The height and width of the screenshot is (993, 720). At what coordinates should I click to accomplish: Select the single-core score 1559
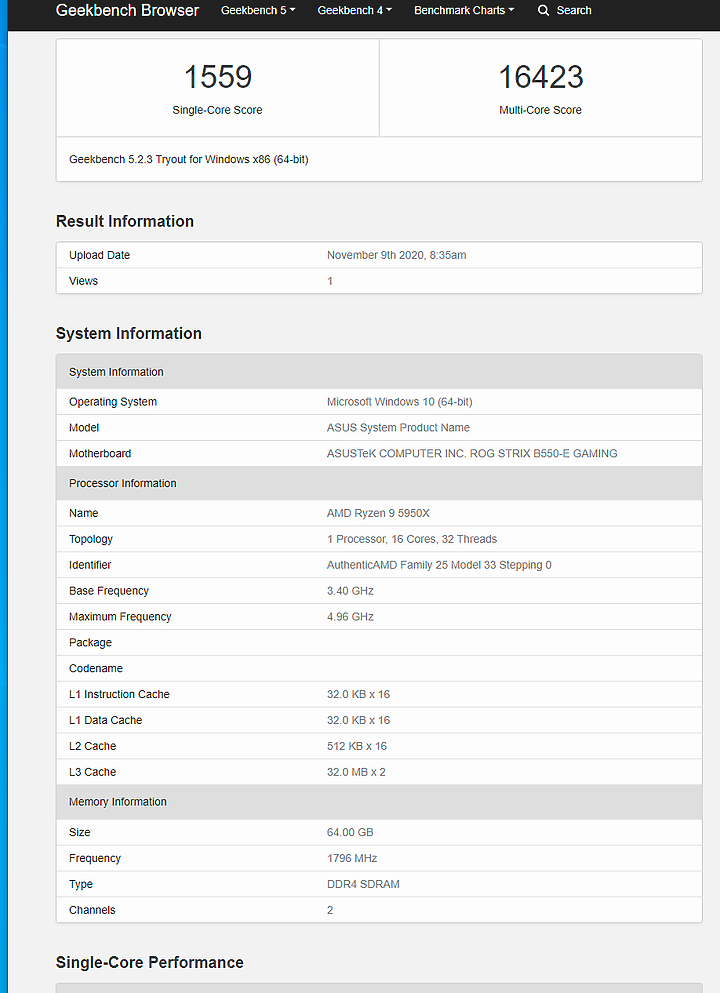(218, 77)
